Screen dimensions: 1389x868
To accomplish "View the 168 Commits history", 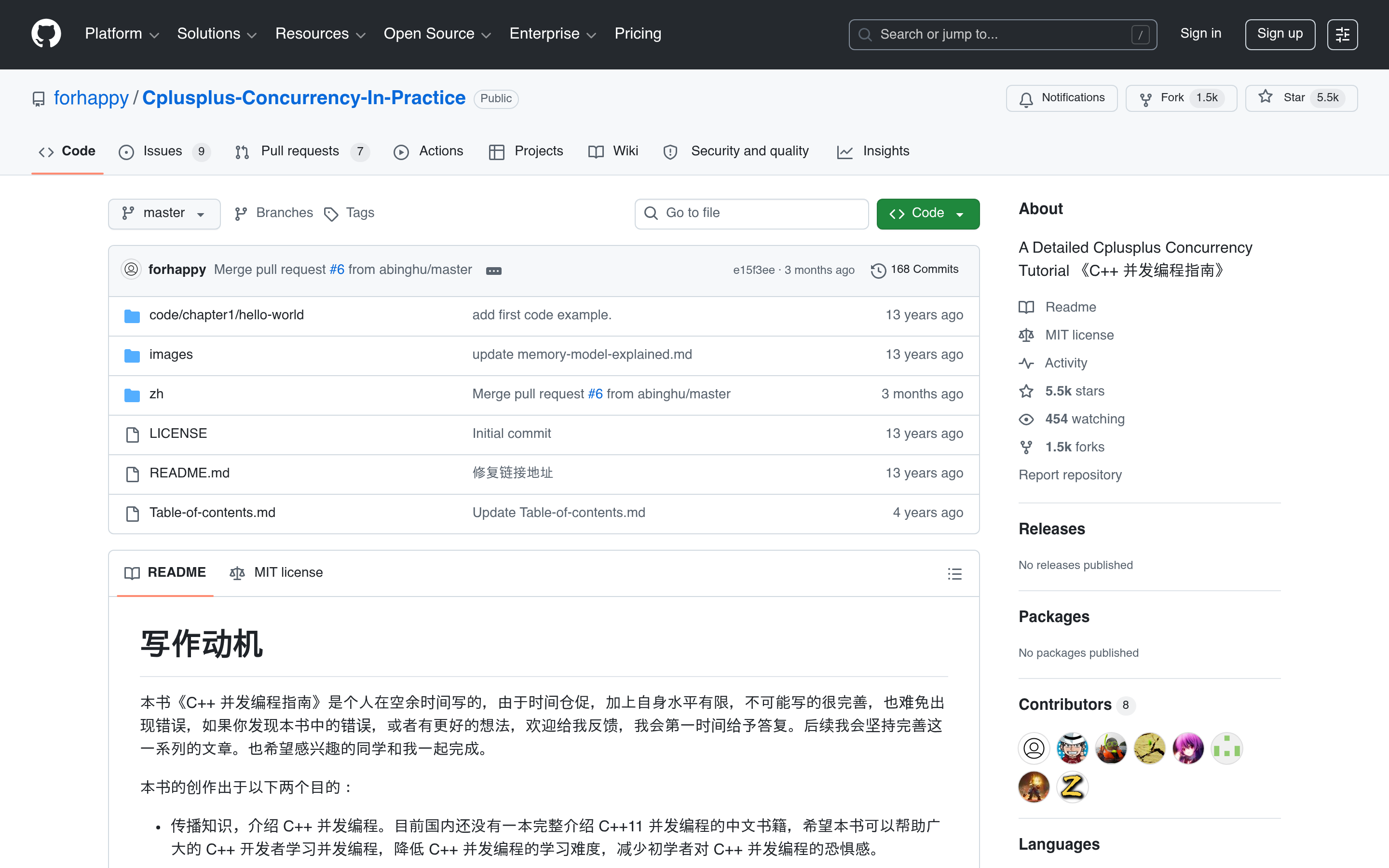I will [915, 270].
